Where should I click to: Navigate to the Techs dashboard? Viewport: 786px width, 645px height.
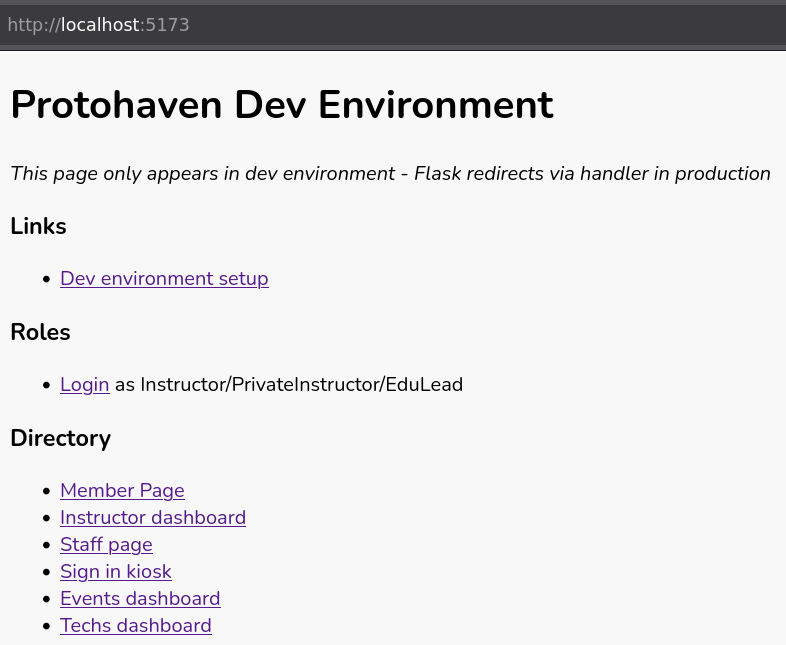tap(135, 626)
